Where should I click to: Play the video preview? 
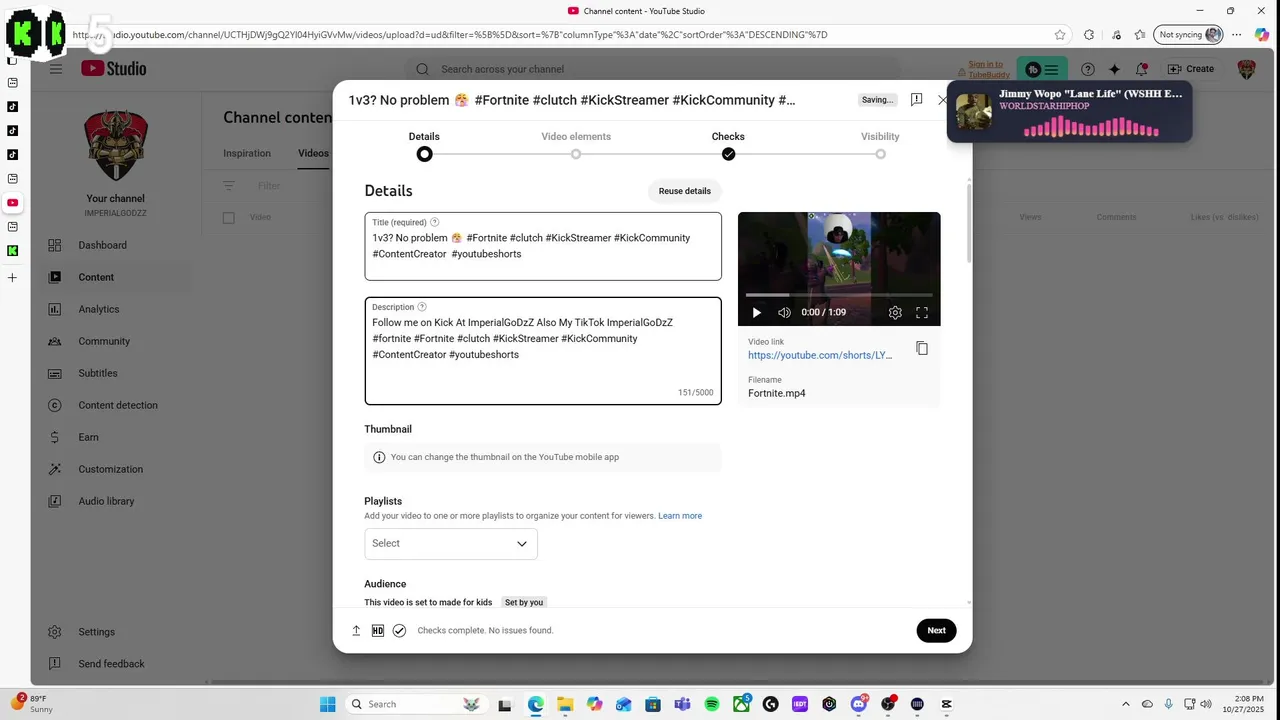756,313
